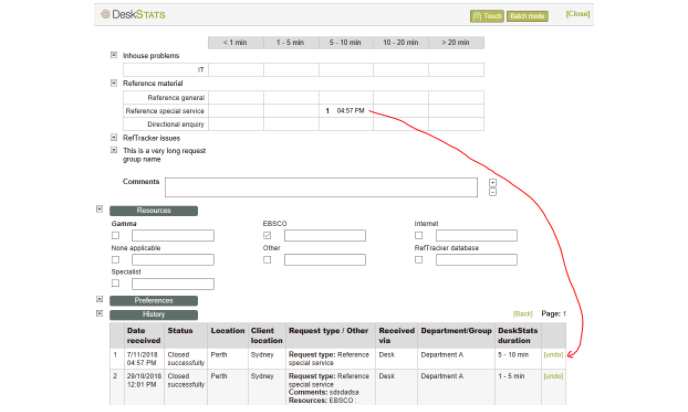Click the Back pagination link

point(523,314)
